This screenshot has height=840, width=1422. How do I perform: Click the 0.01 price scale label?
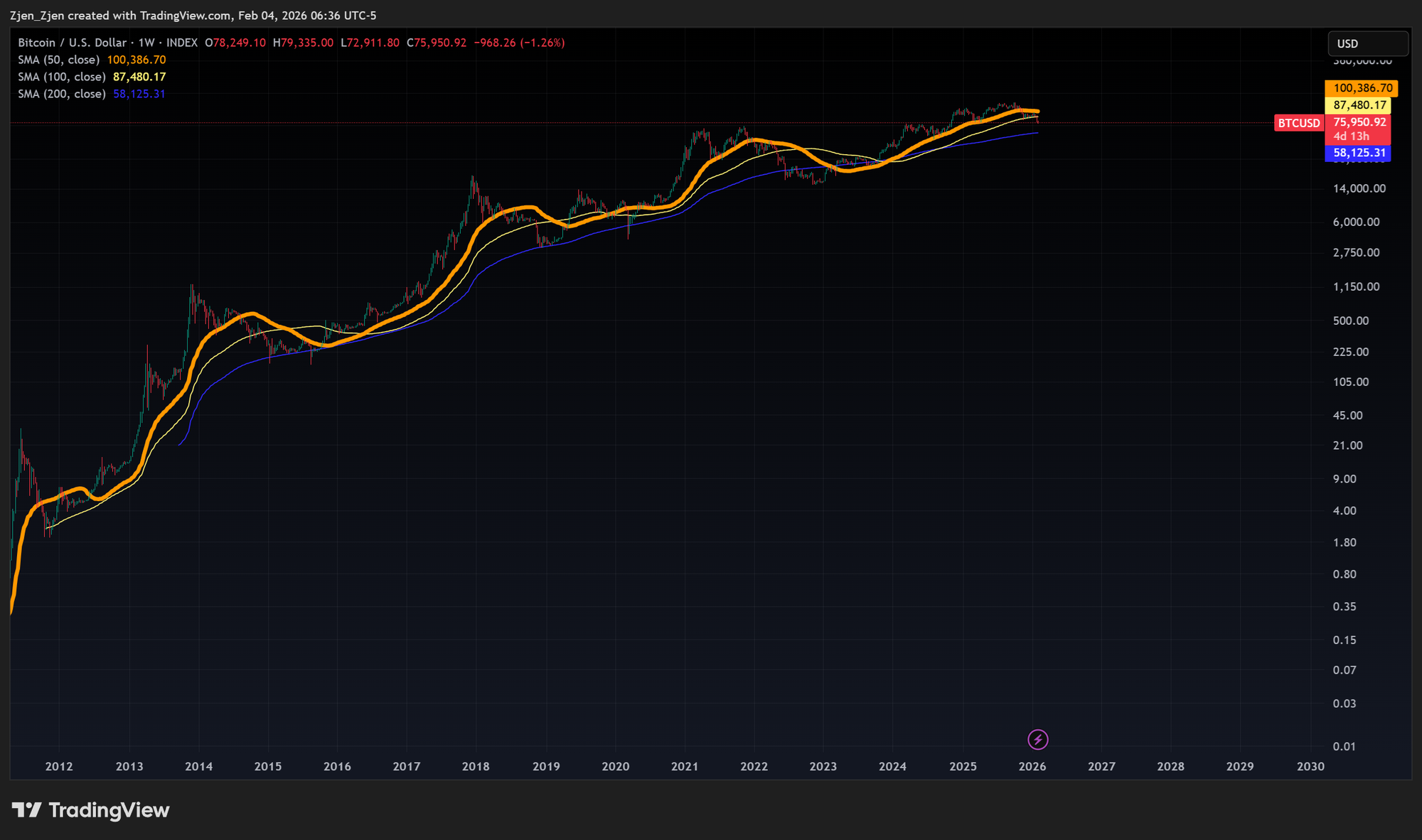[x=1344, y=746]
